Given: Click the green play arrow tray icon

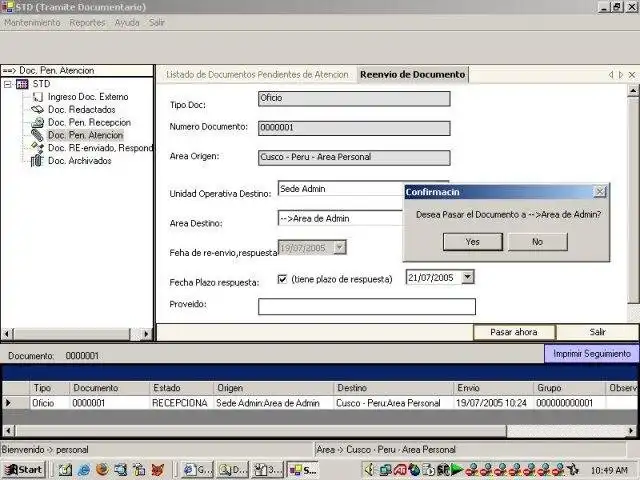Looking at the screenshot, I should [457, 470].
